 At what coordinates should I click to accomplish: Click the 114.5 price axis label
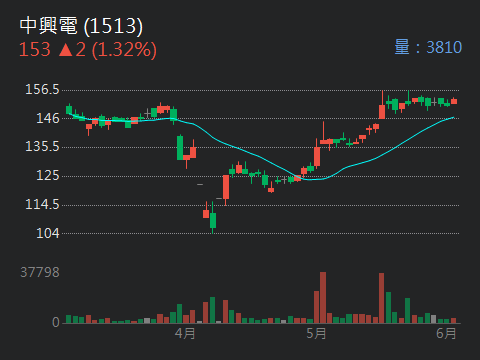(x=42, y=204)
